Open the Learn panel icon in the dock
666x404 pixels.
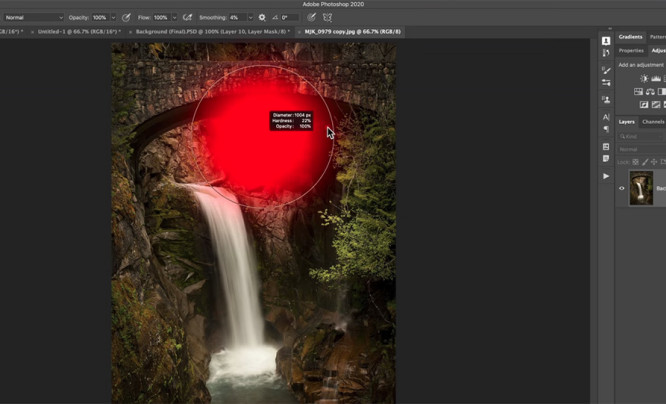click(606, 40)
